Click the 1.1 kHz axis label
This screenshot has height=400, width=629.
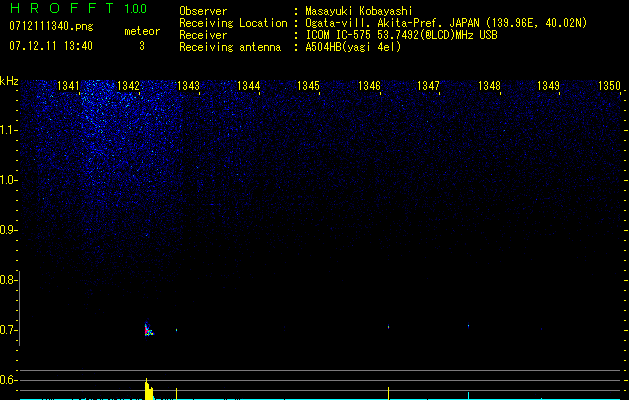(x=8, y=130)
